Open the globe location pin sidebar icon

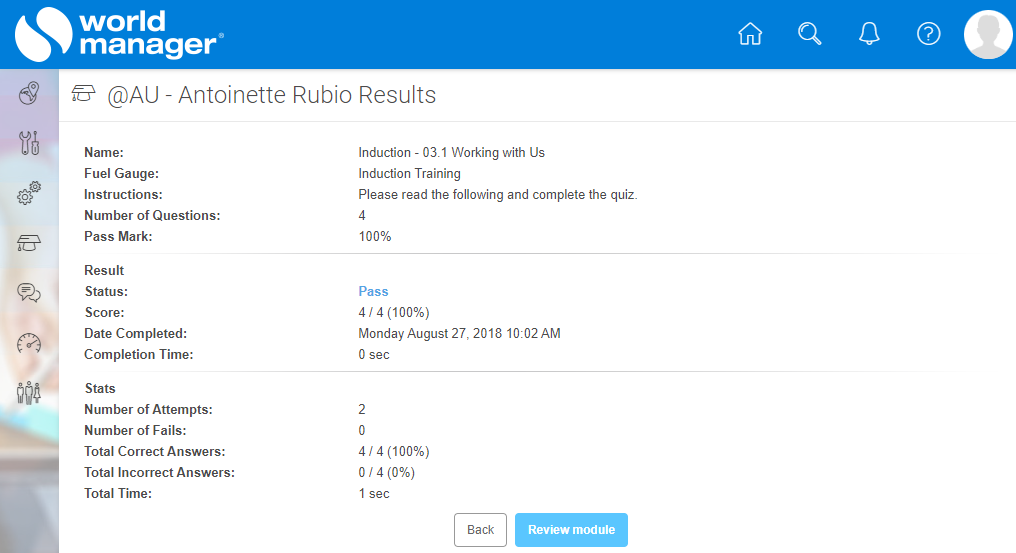pos(29,94)
